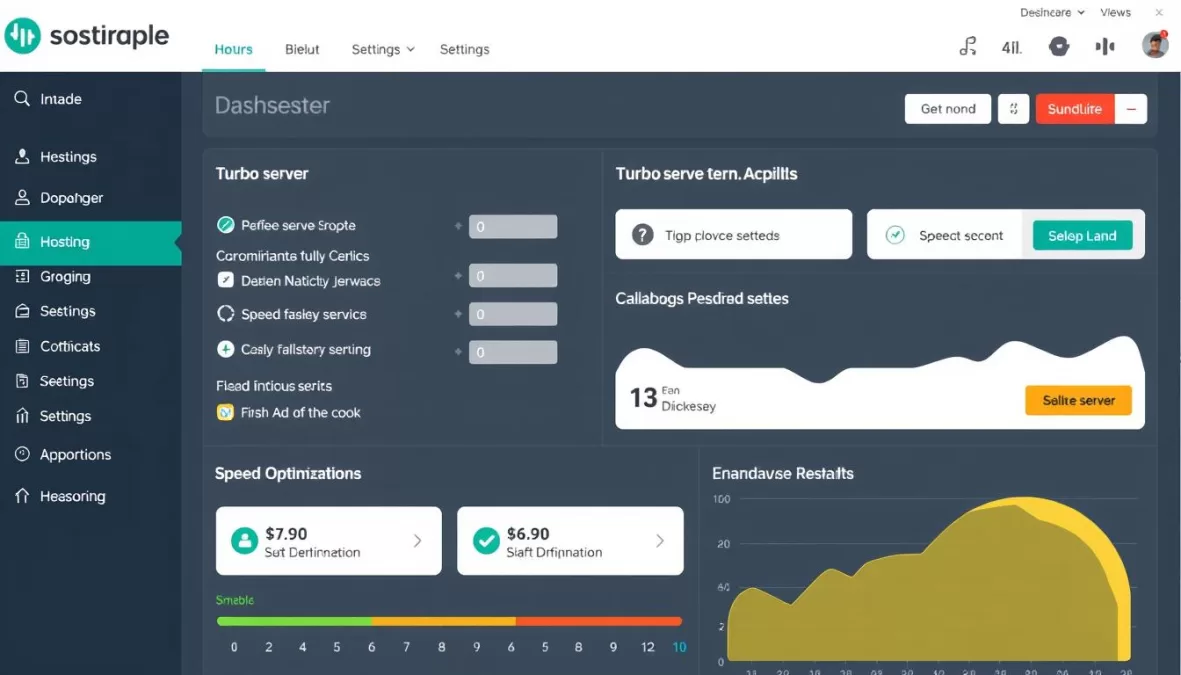Expand the $7.90 Sut Dertination chevron

[x=420, y=540]
